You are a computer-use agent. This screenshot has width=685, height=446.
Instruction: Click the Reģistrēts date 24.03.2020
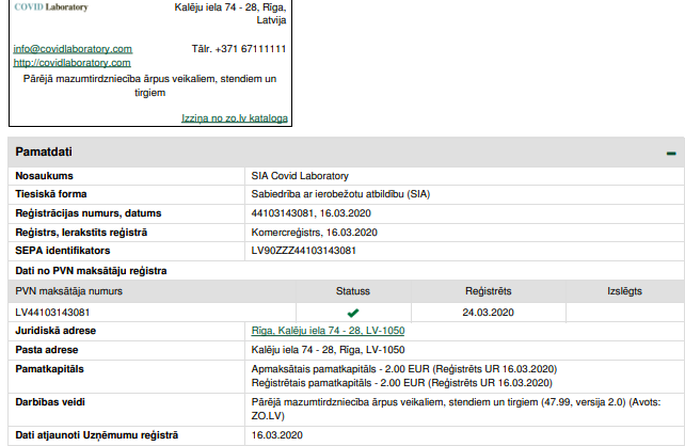[488, 313]
